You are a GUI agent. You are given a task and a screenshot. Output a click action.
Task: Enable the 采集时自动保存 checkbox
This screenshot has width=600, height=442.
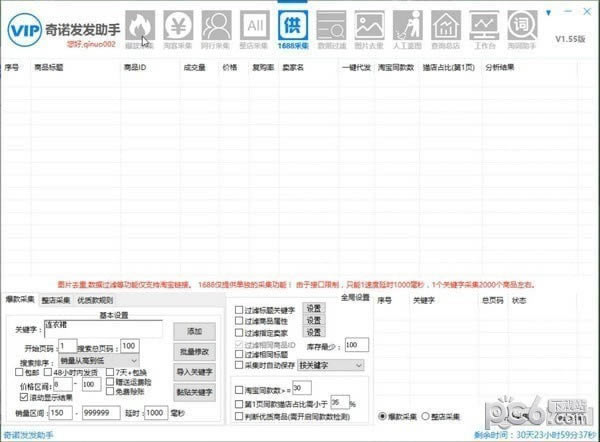point(239,365)
